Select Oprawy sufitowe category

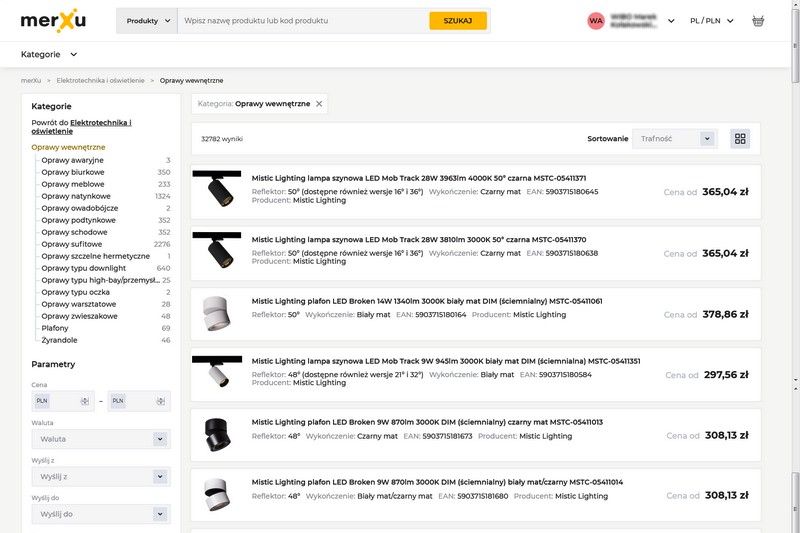click(x=72, y=244)
